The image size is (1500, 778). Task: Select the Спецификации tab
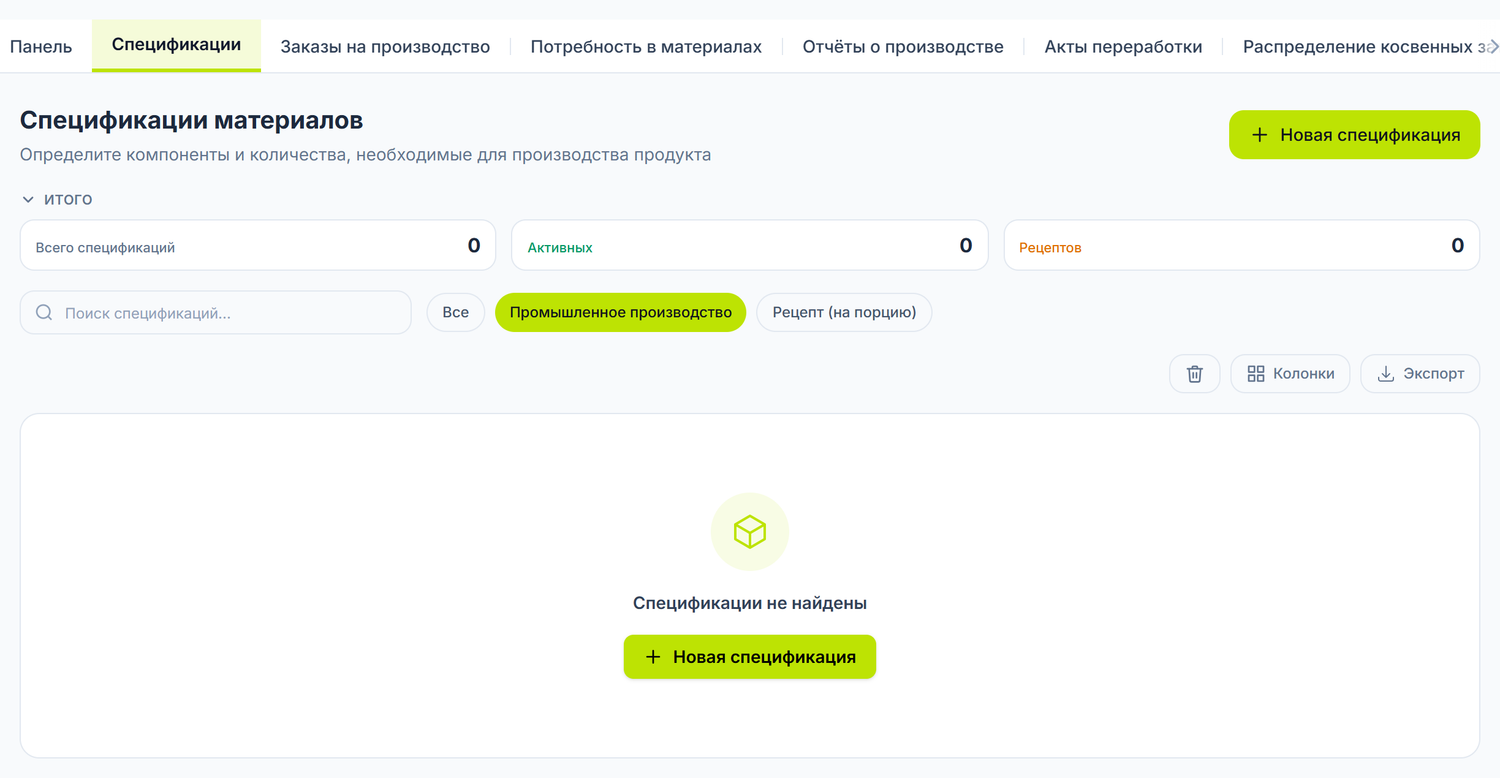(x=176, y=45)
